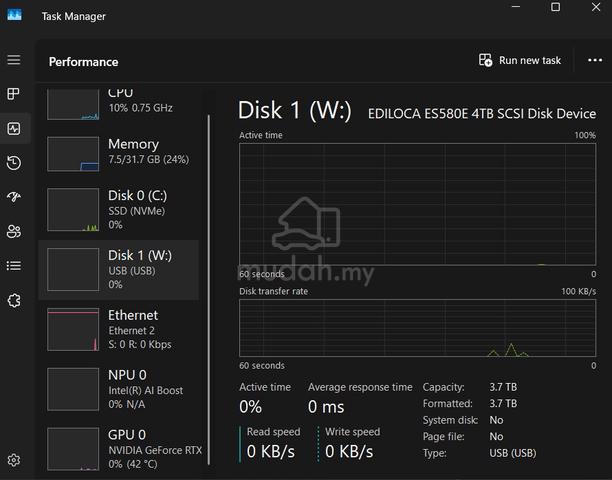The width and height of the screenshot is (612, 480).
Task: Open the Services page puzzle icon
Action: (x=14, y=300)
